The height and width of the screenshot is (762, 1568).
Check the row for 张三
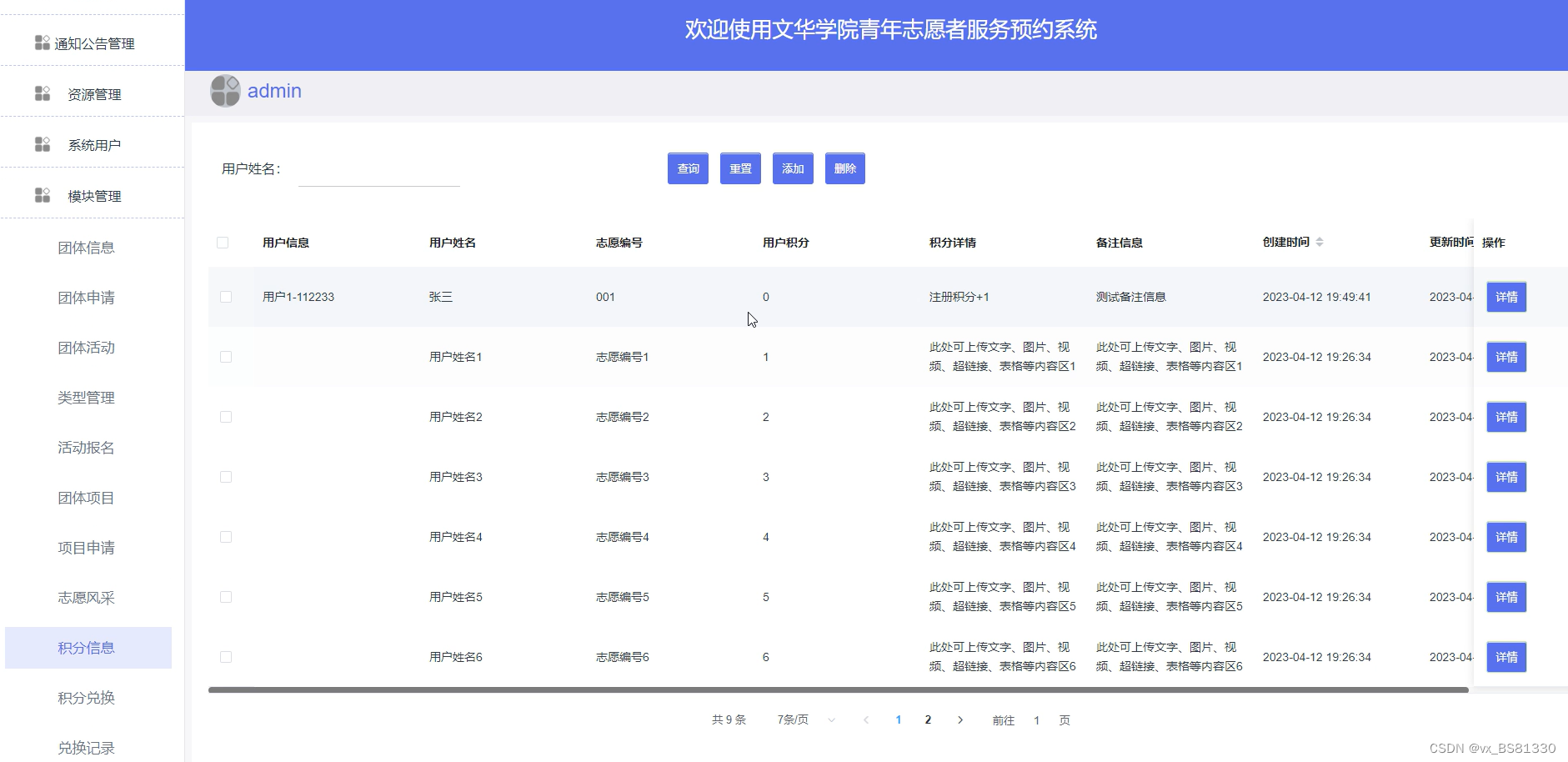pyautogui.click(x=226, y=297)
